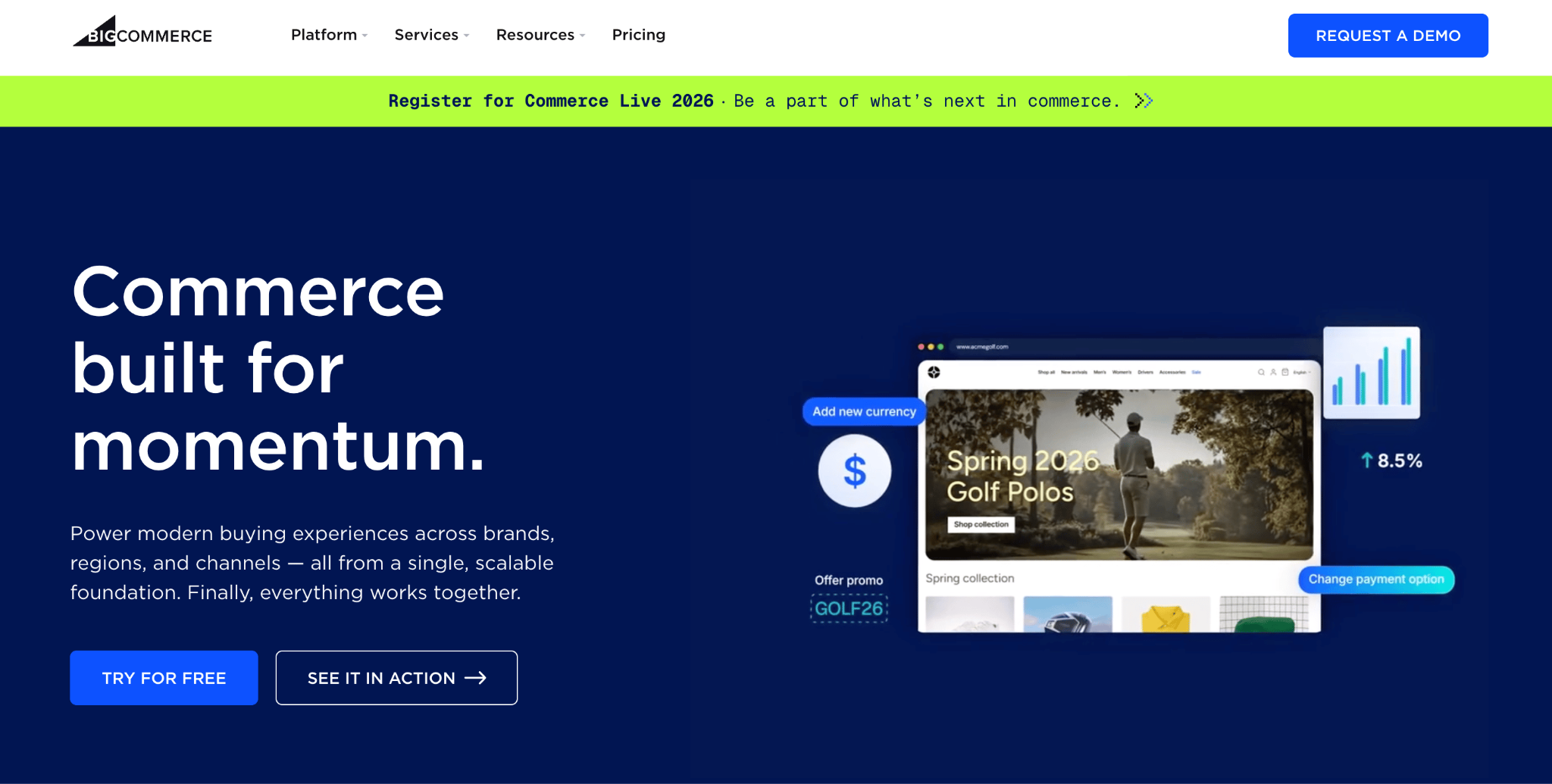1552x784 pixels.
Task: Click the Commerce built for momentum headline
Action: (277, 369)
